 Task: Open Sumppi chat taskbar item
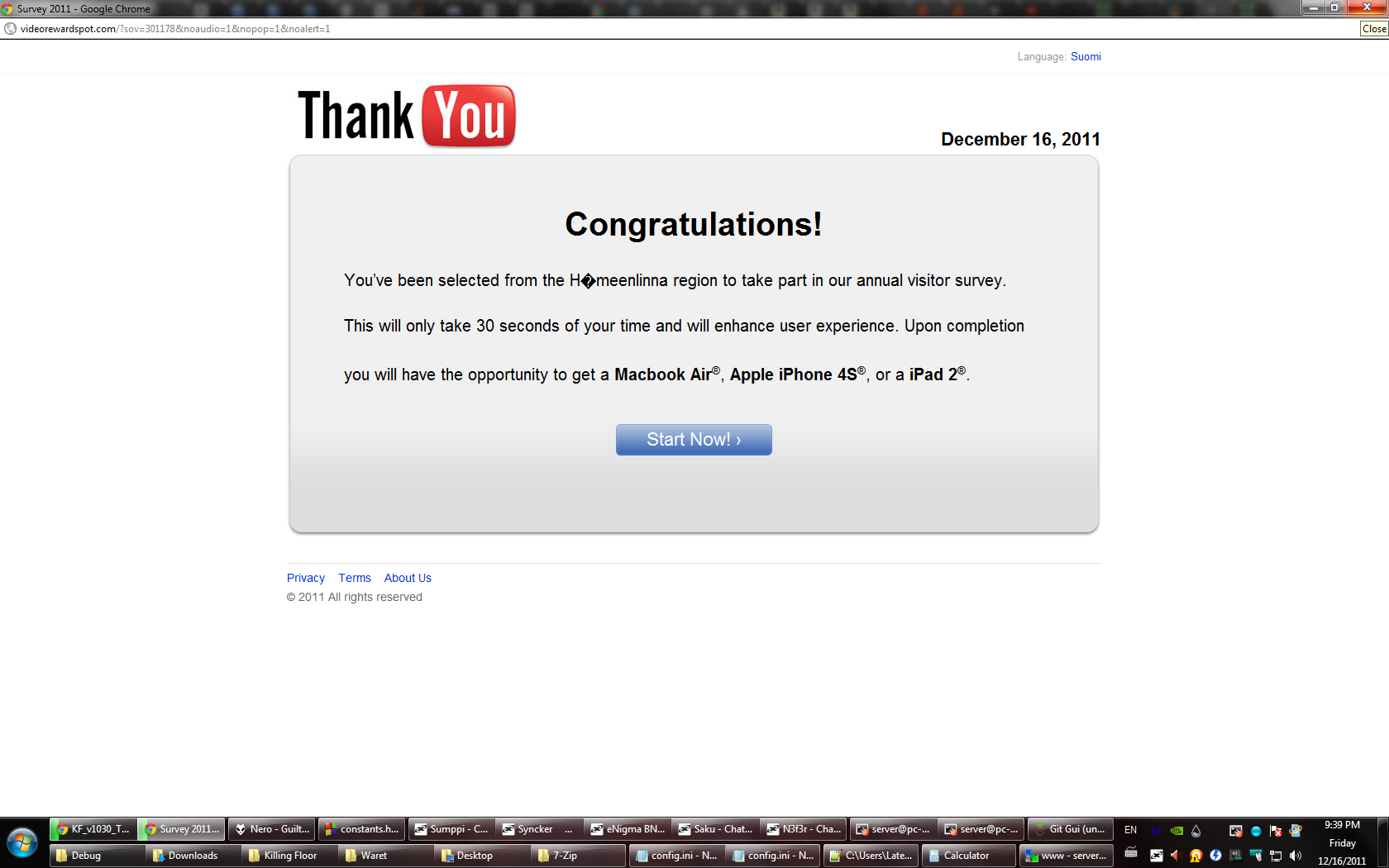(x=451, y=829)
